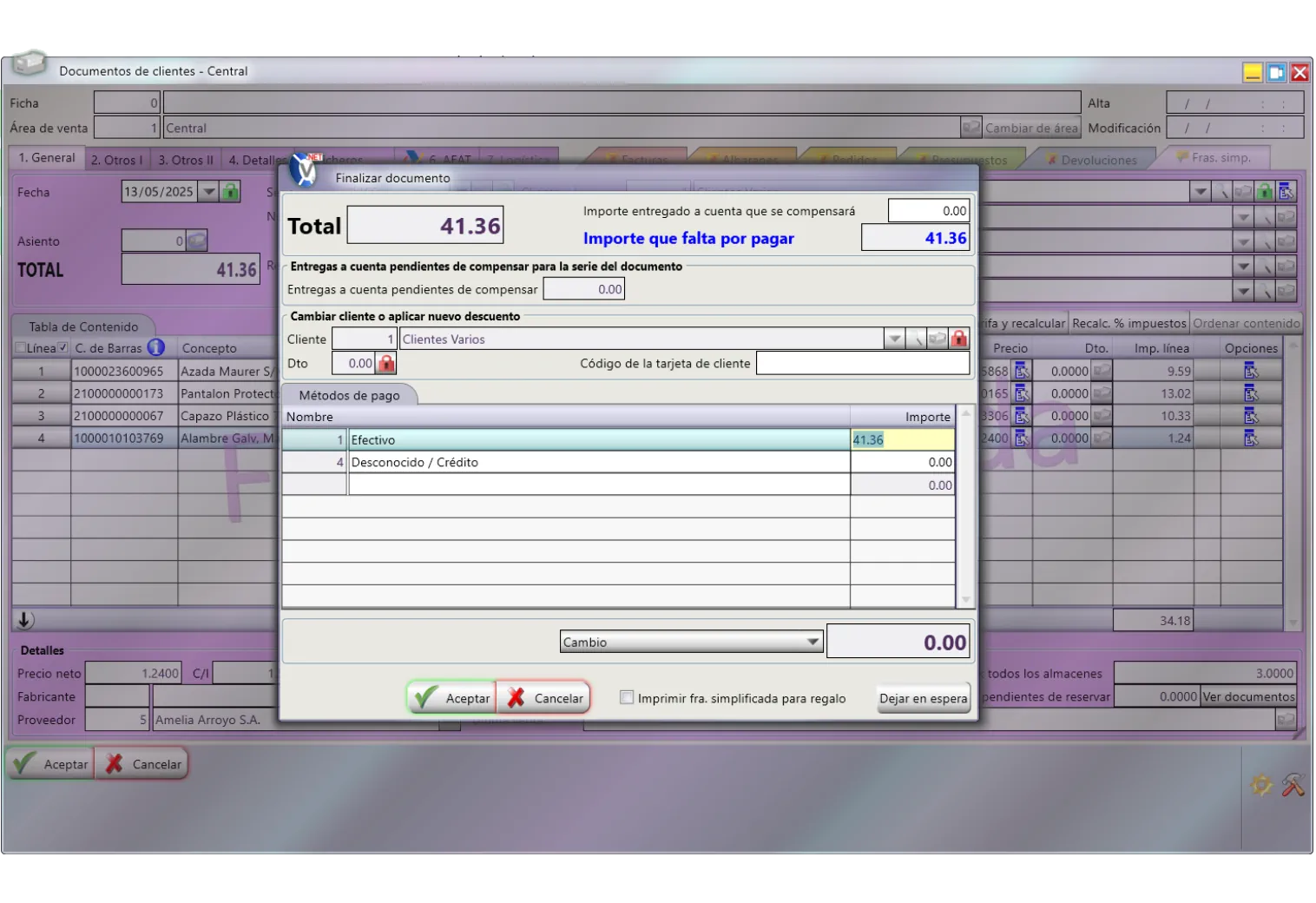Click the green lock icon next to Fecha

(230, 192)
